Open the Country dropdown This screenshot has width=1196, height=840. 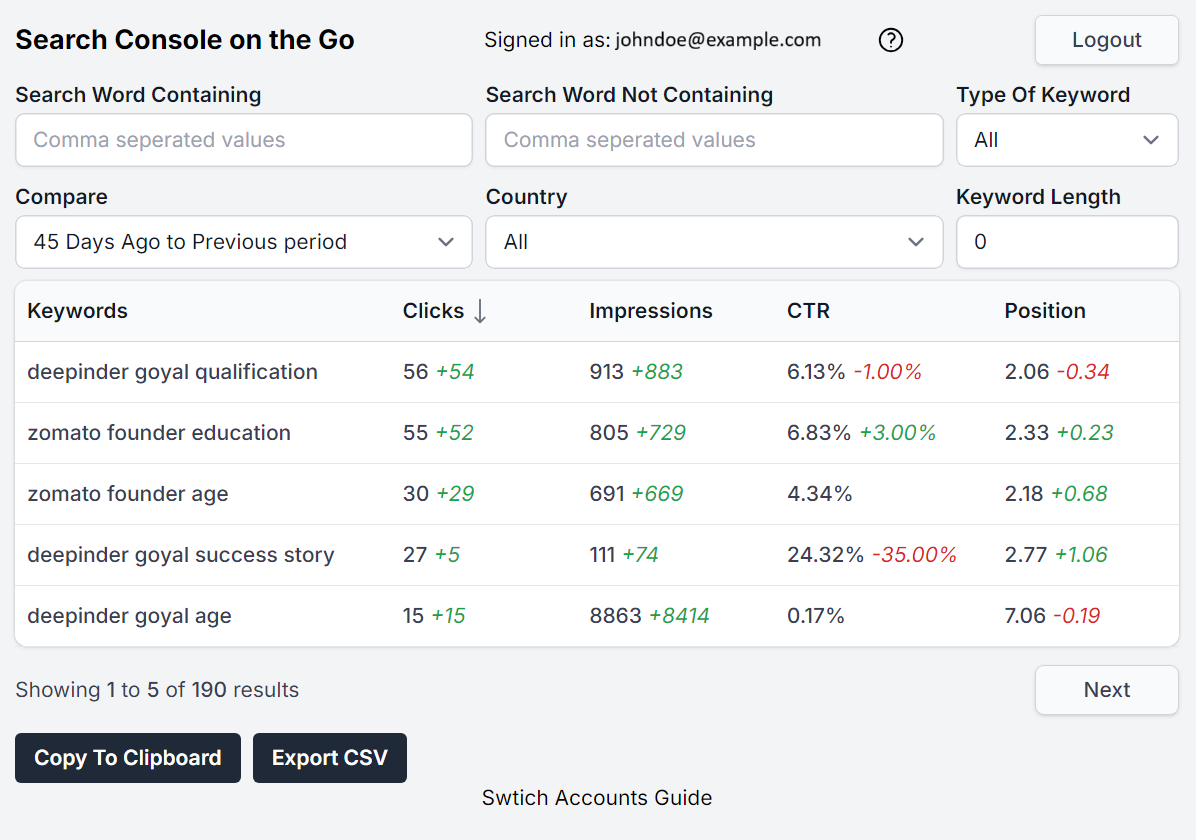(x=713, y=242)
